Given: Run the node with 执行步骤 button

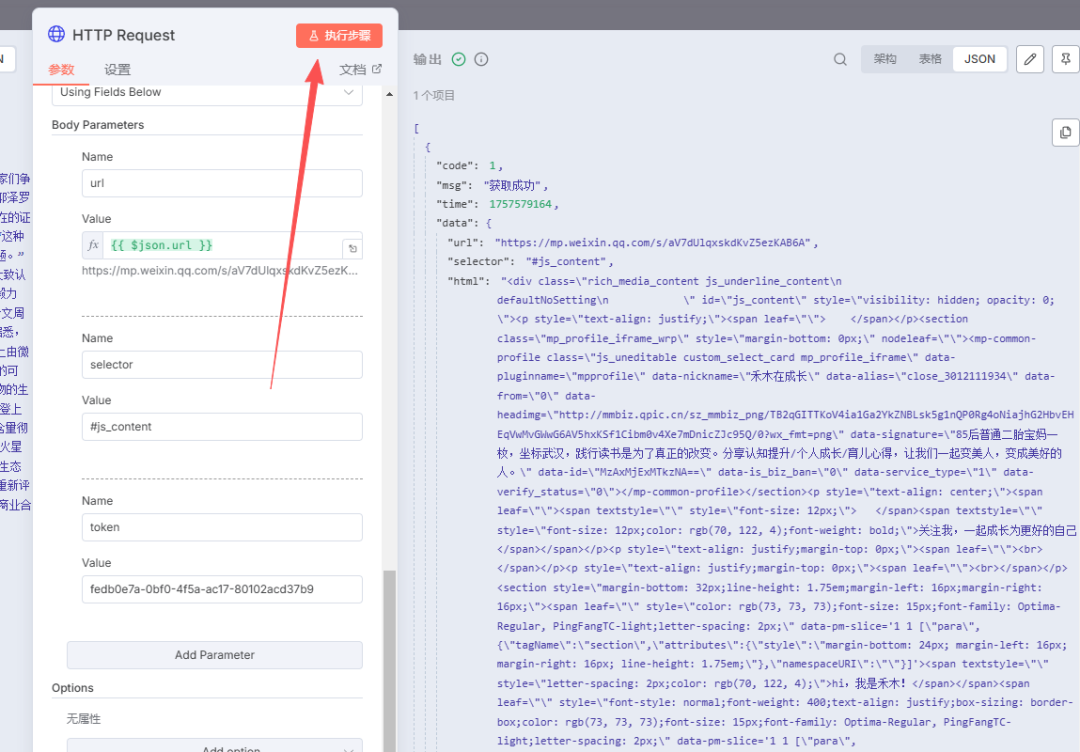Looking at the screenshot, I should (x=339, y=36).
